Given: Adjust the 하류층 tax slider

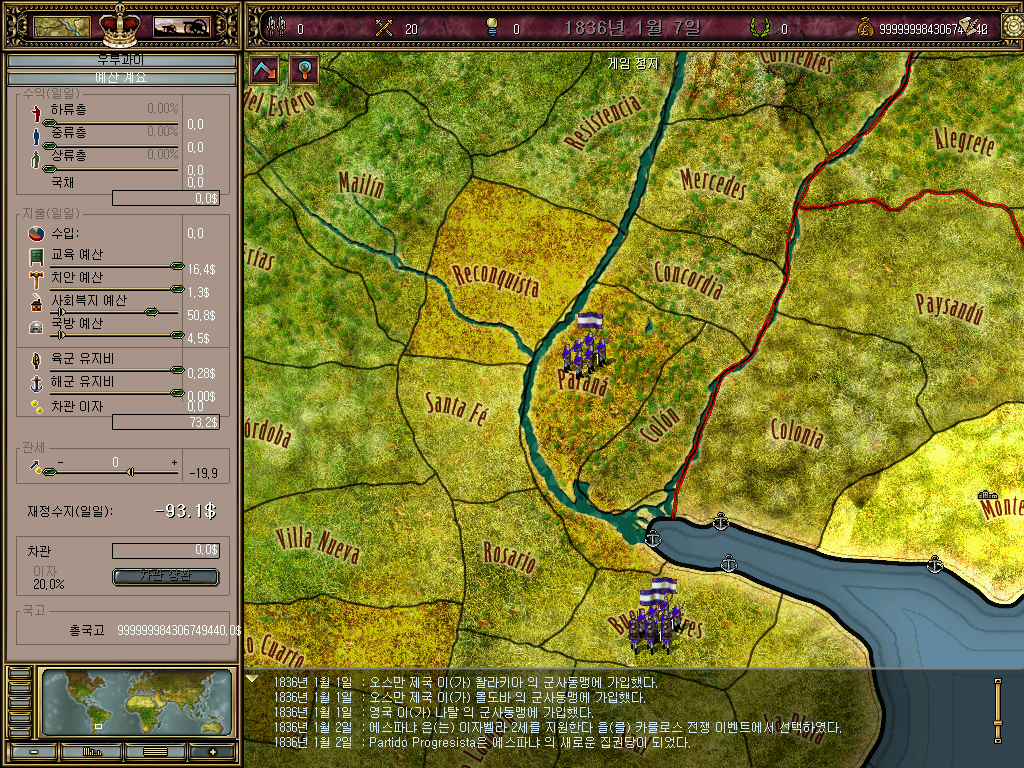Looking at the screenshot, I should click(50, 123).
